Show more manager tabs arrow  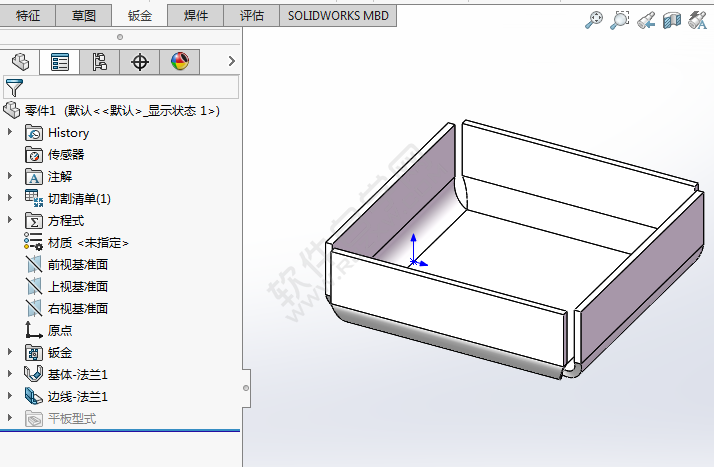pyautogui.click(x=232, y=61)
